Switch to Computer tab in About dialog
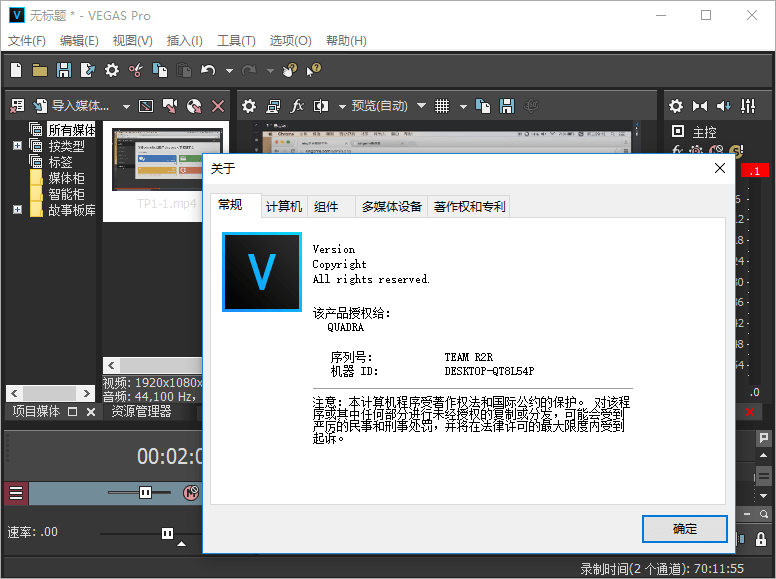The height and width of the screenshot is (579, 776). click(284, 206)
